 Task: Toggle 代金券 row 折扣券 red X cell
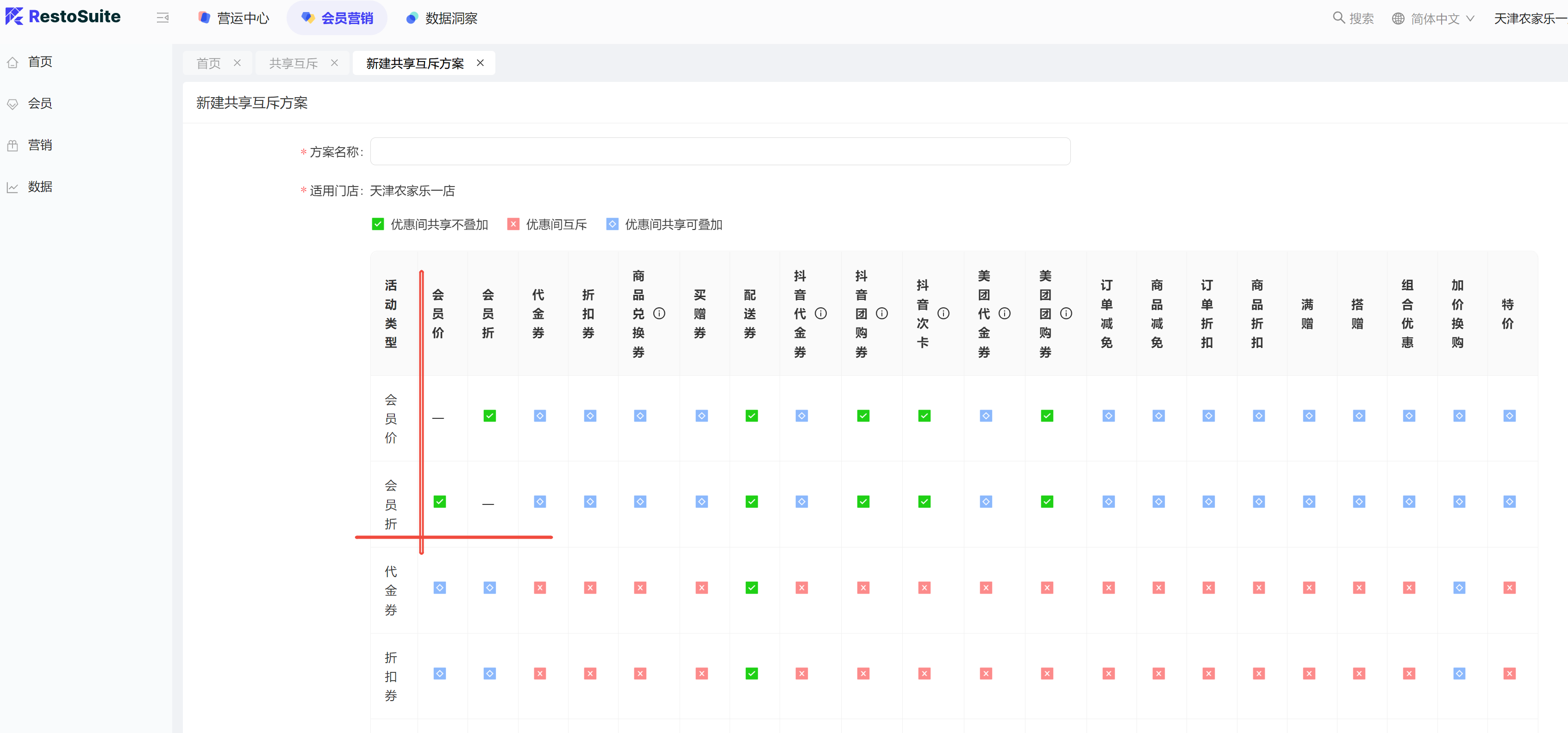[590, 588]
